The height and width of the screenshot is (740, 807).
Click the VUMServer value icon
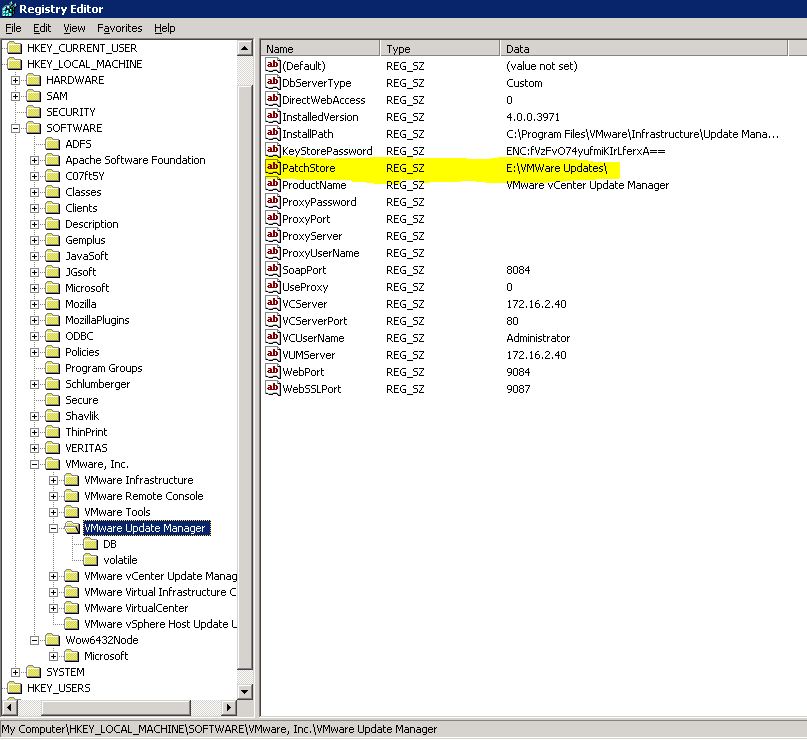(x=272, y=354)
